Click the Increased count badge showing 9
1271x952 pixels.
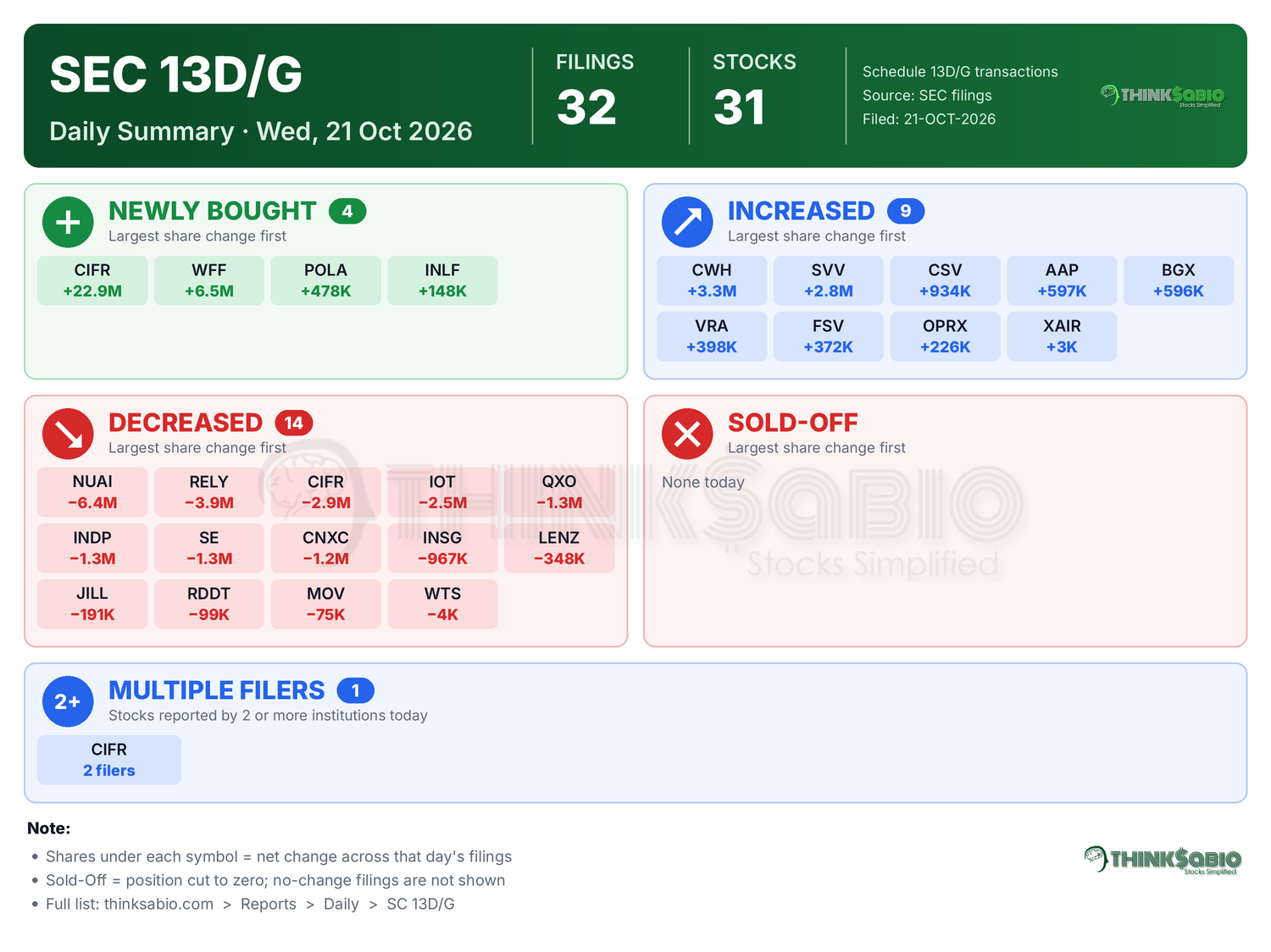pyautogui.click(x=906, y=211)
